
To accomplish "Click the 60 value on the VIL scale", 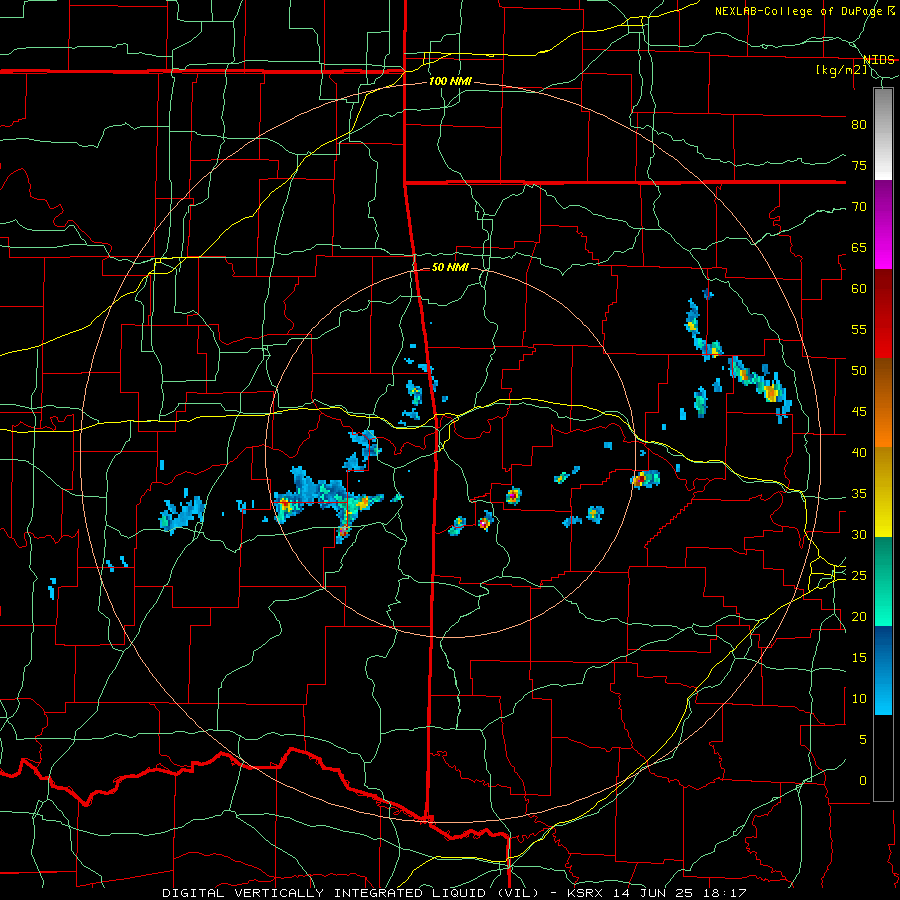I will (859, 289).
